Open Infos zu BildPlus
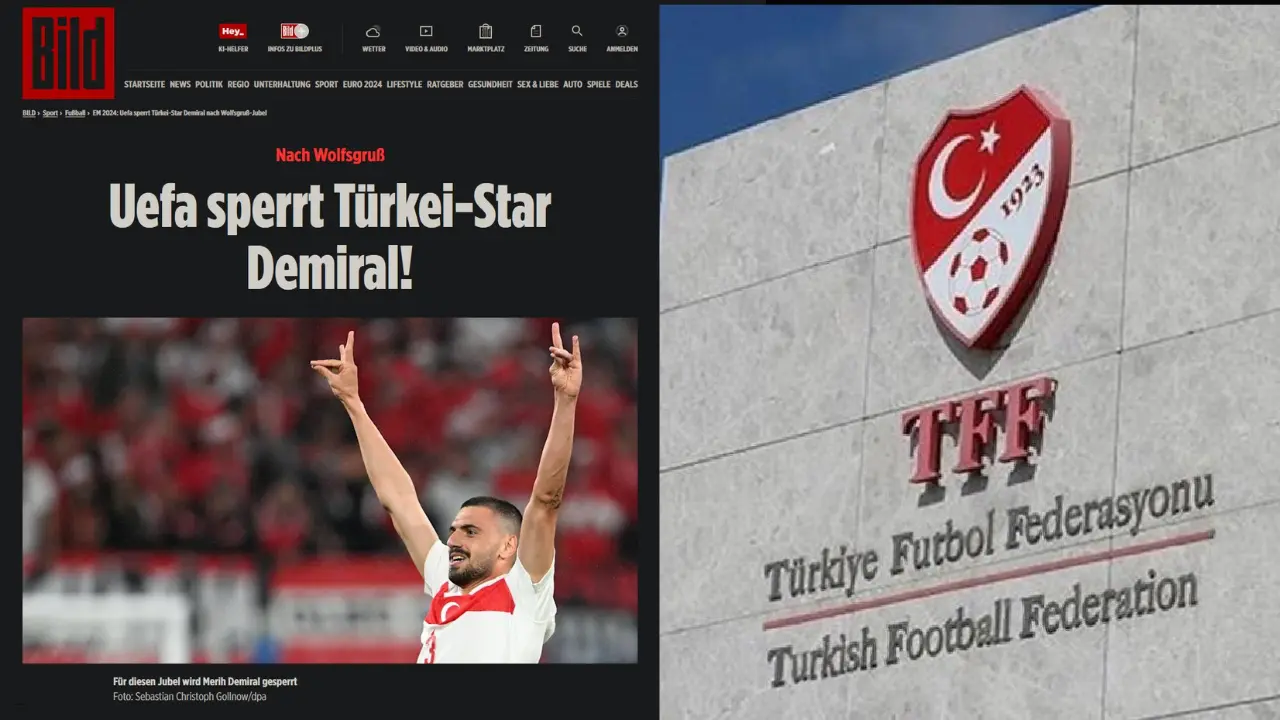1280x720 pixels. (295, 38)
